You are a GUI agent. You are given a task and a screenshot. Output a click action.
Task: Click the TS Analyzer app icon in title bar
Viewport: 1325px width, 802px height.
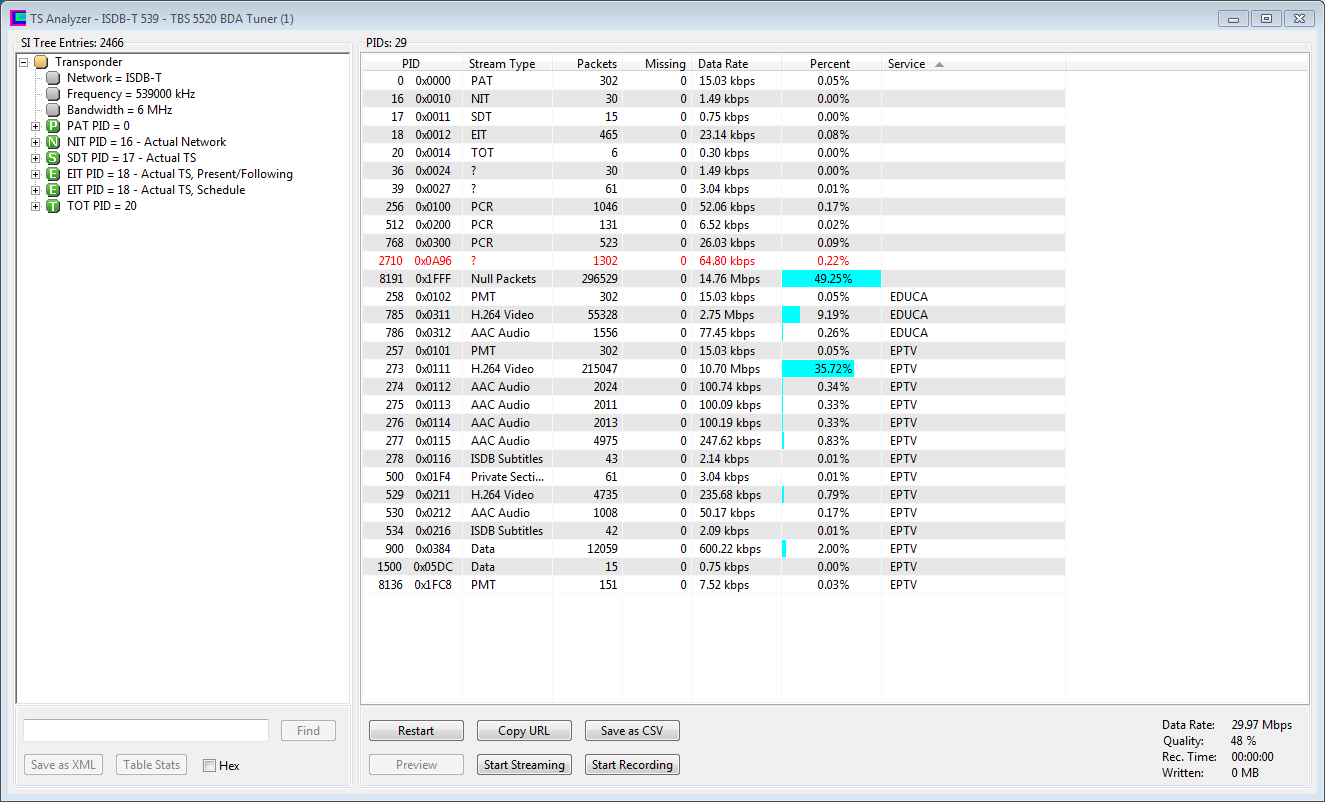click(18, 18)
